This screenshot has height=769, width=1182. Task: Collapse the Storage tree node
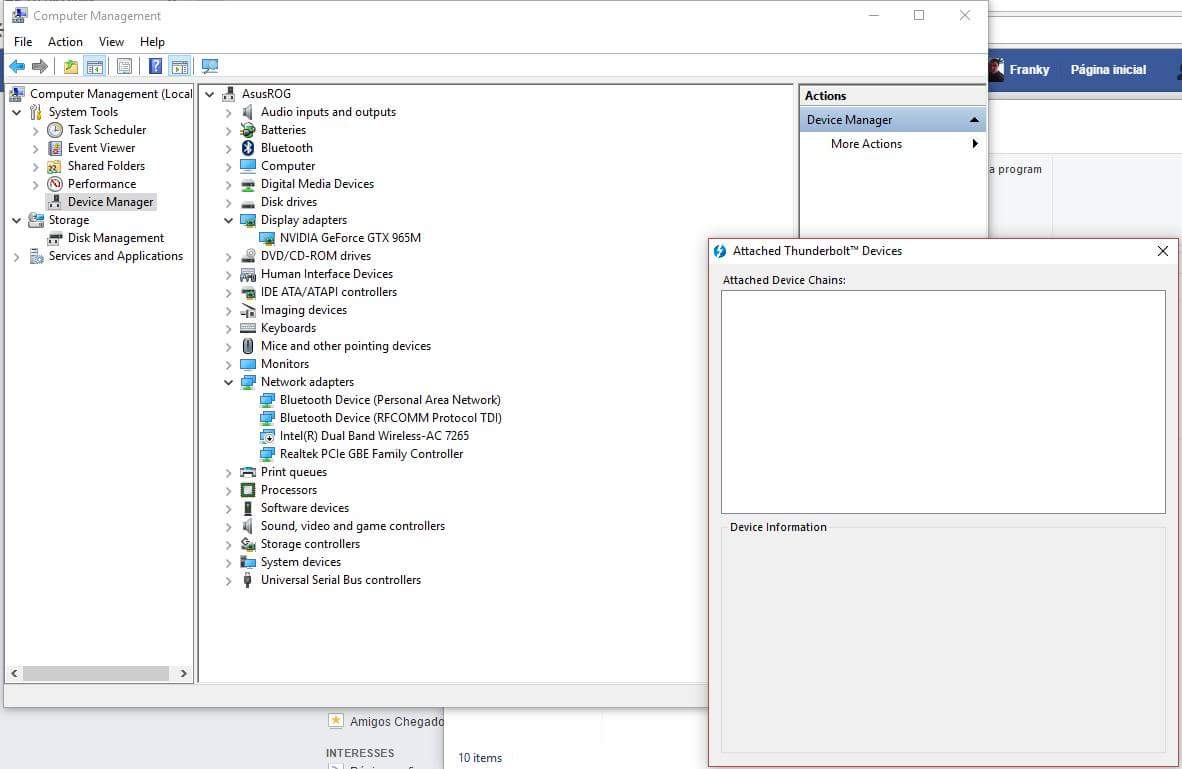point(17,220)
